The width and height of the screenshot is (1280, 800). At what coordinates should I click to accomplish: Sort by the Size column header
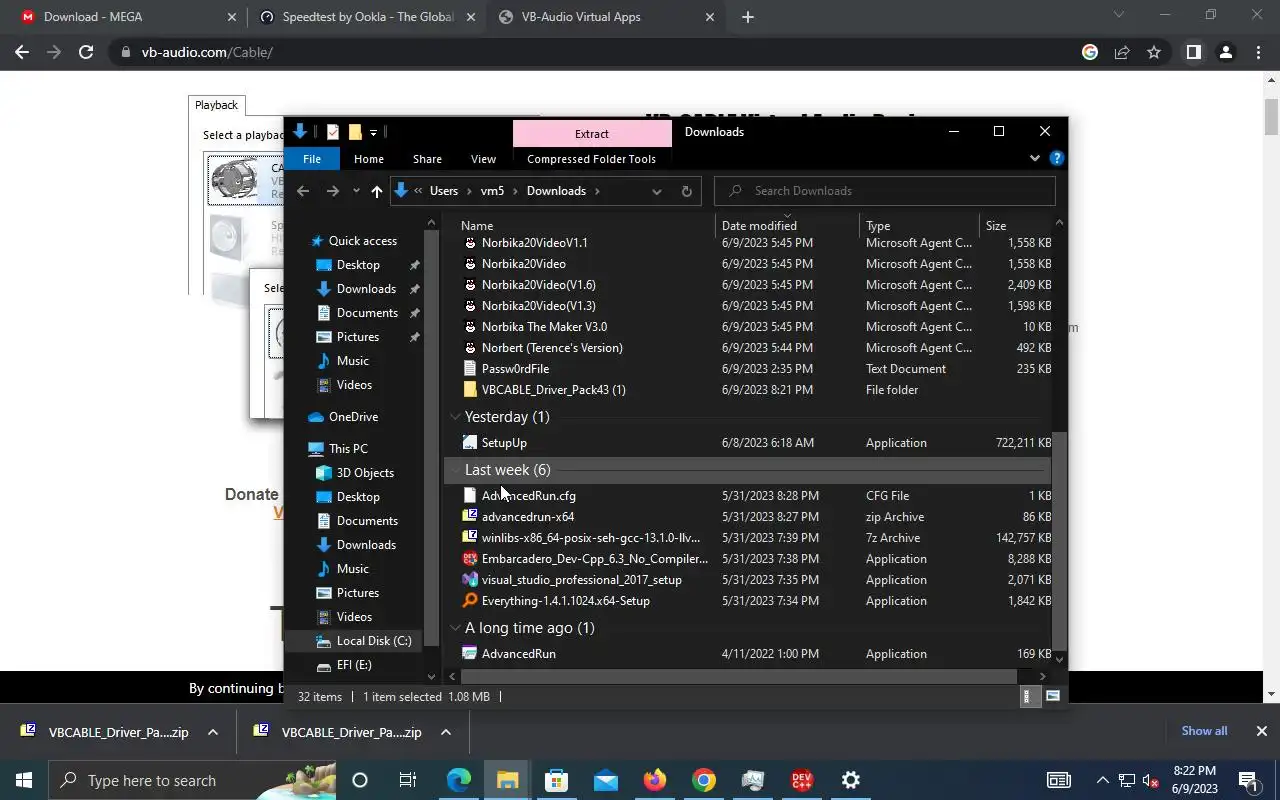pos(1016,226)
